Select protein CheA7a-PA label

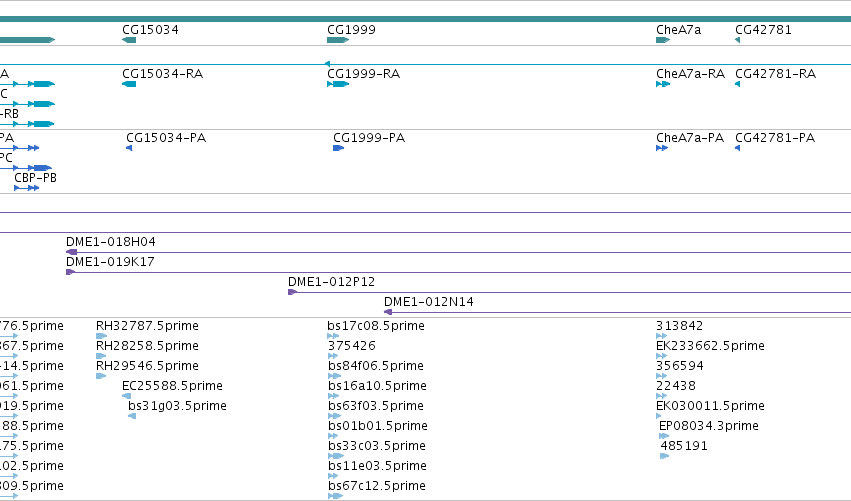pyautogui.click(x=690, y=138)
